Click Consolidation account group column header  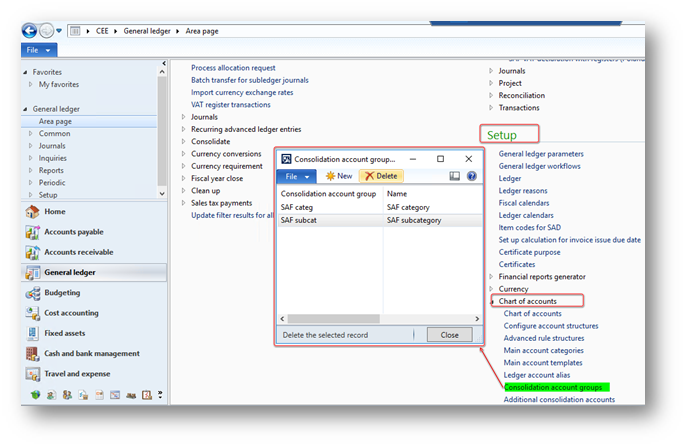point(328,194)
